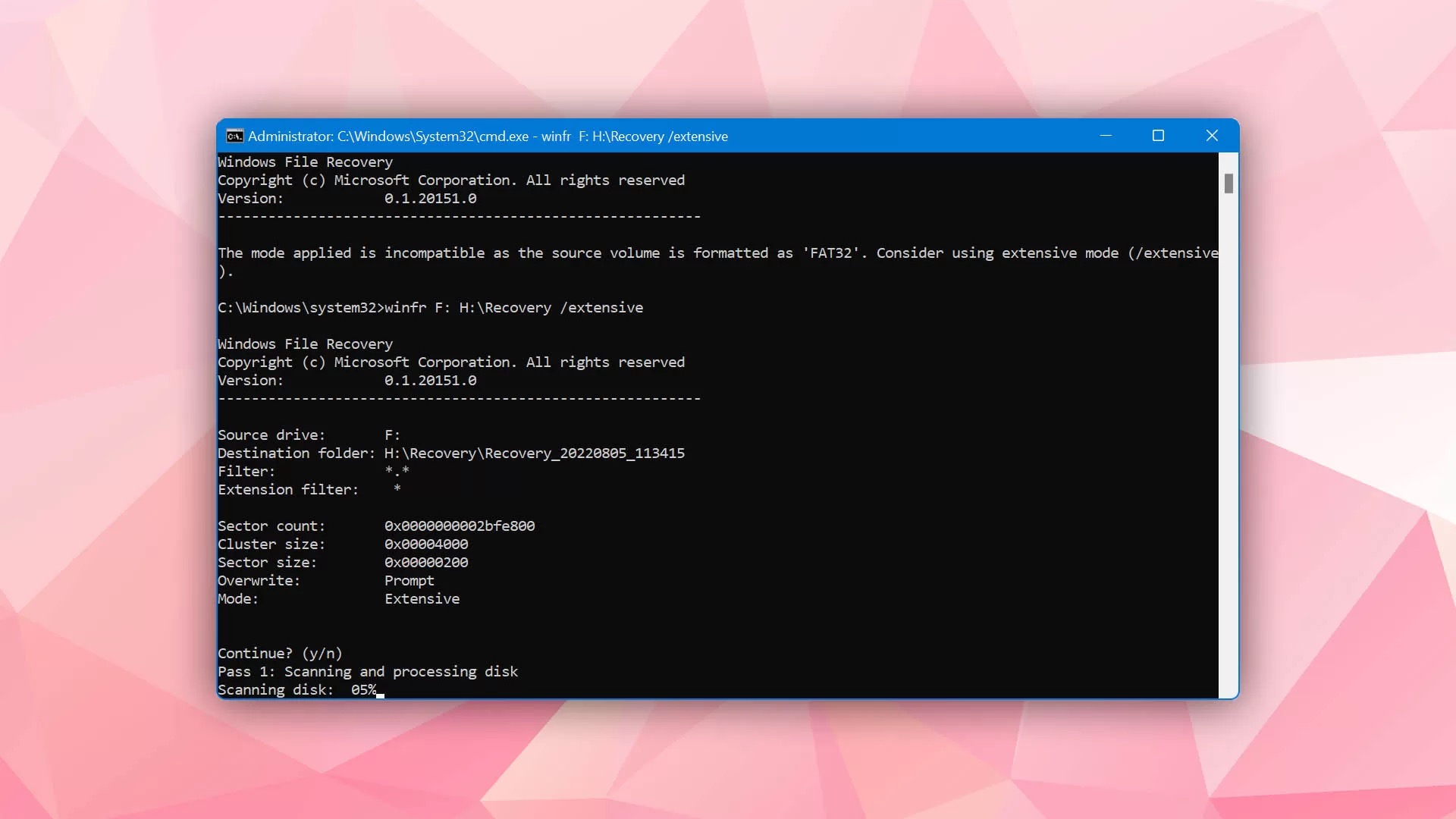
Task: Click the sector size value 0x00000200
Action: (426, 562)
